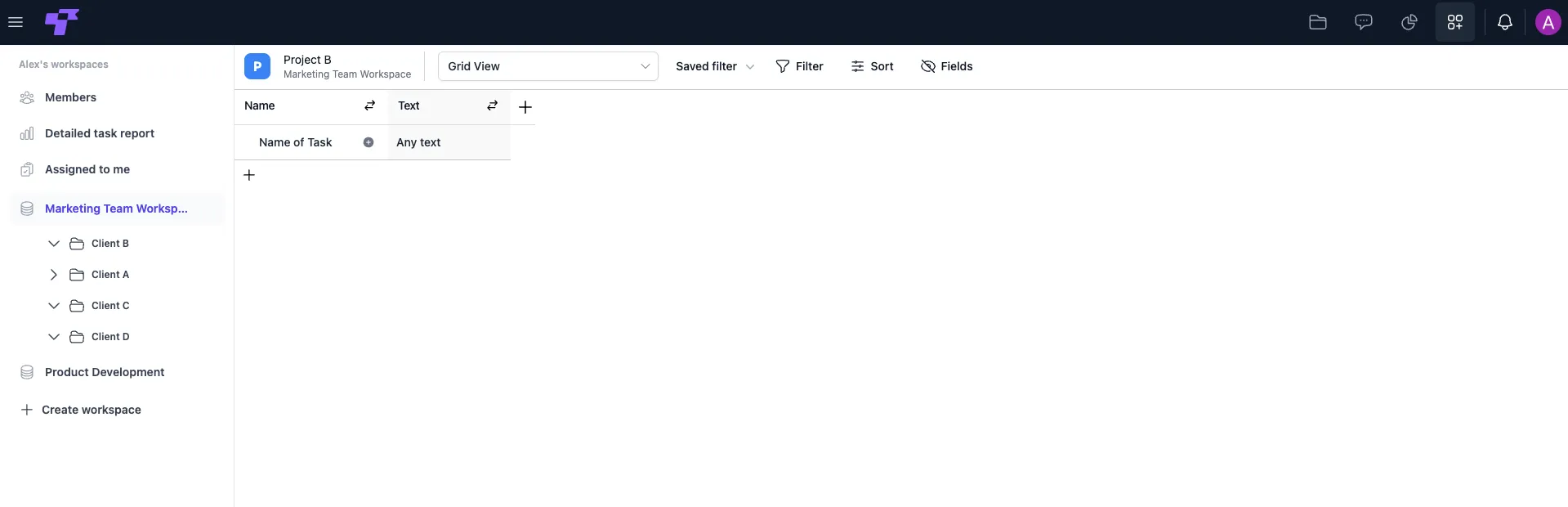Viewport: 1568px width, 507px height.
Task: Collapse the Client D folder chevron
Action: 54,337
